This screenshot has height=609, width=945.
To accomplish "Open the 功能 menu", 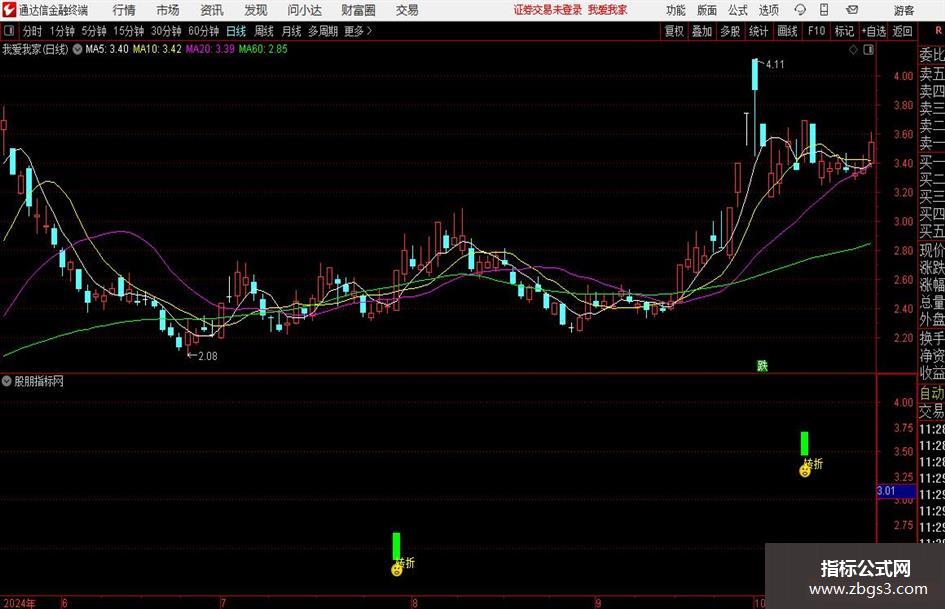I will (x=676, y=10).
